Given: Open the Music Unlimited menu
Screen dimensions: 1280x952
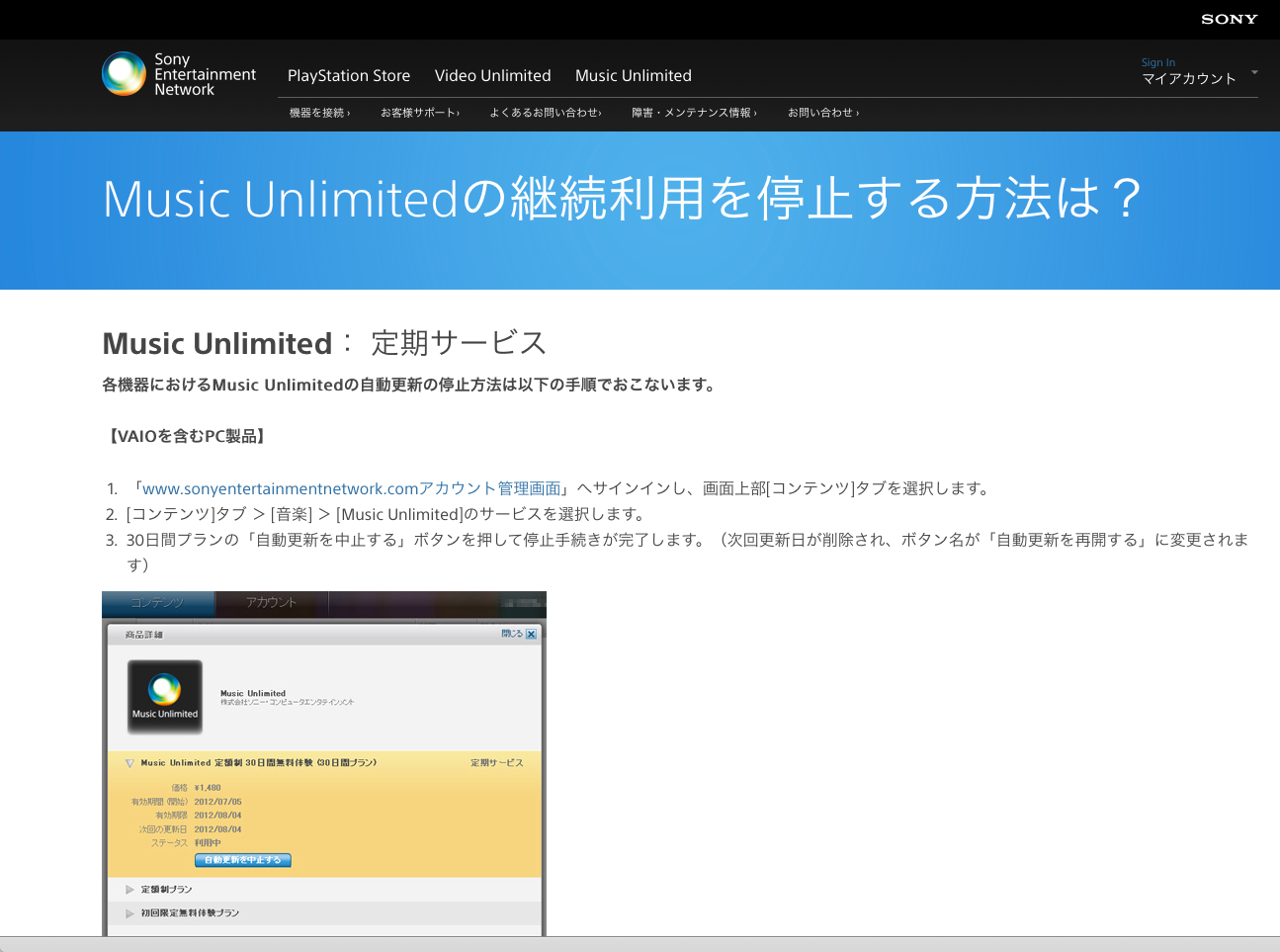Looking at the screenshot, I should [634, 75].
